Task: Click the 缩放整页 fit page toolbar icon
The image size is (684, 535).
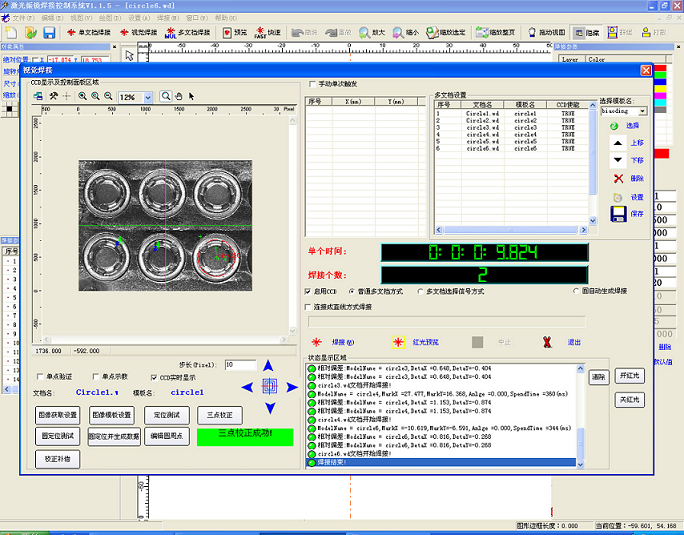Action: pos(482,33)
